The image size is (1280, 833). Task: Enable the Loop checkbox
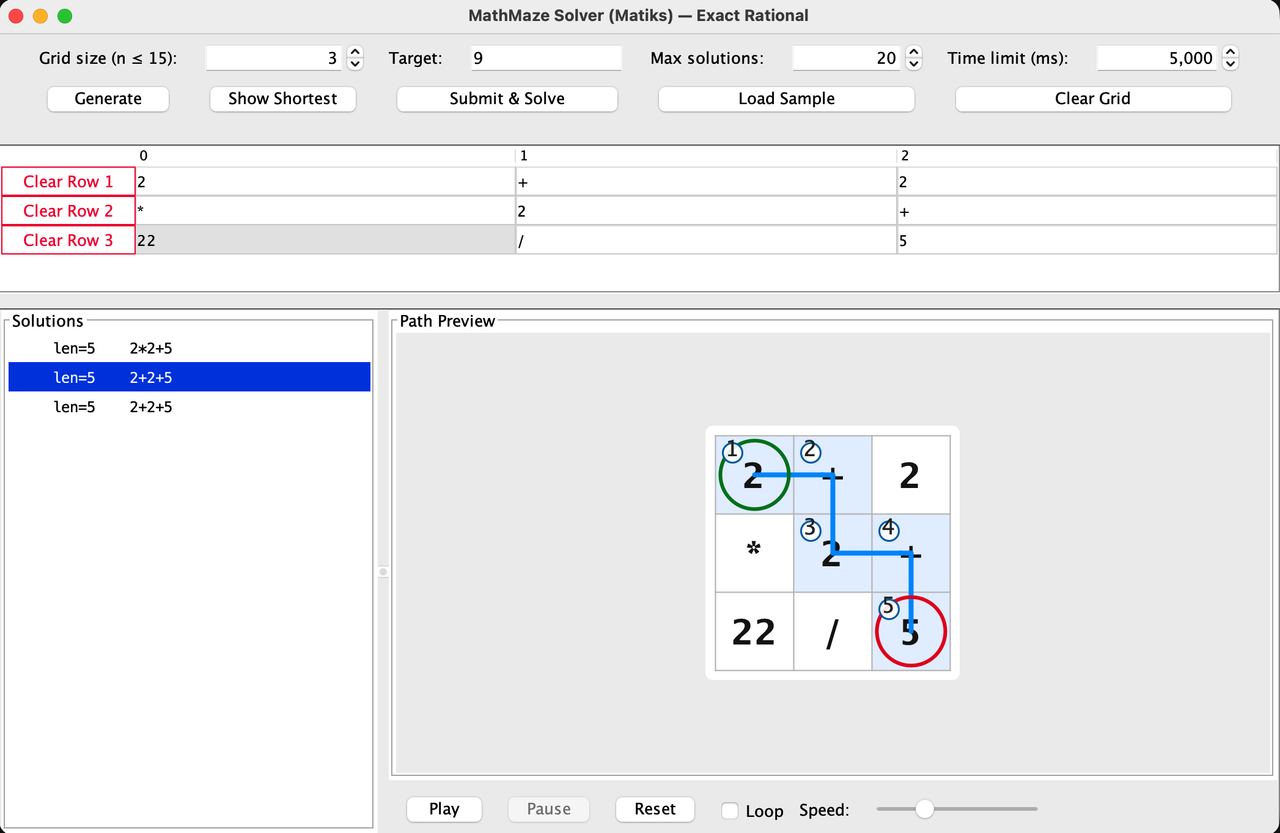point(730,810)
